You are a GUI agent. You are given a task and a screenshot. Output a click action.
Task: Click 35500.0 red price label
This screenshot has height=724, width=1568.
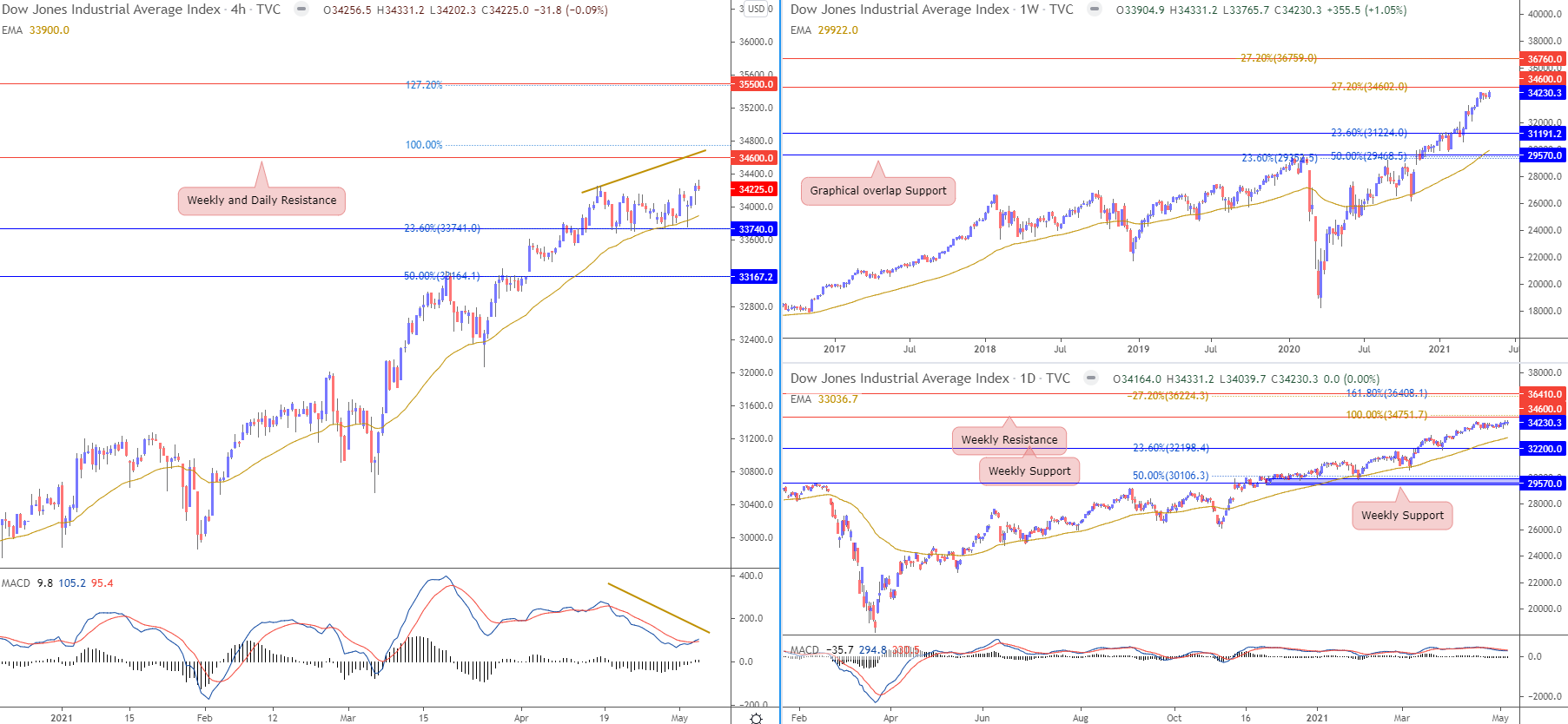[x=756, y=84]
